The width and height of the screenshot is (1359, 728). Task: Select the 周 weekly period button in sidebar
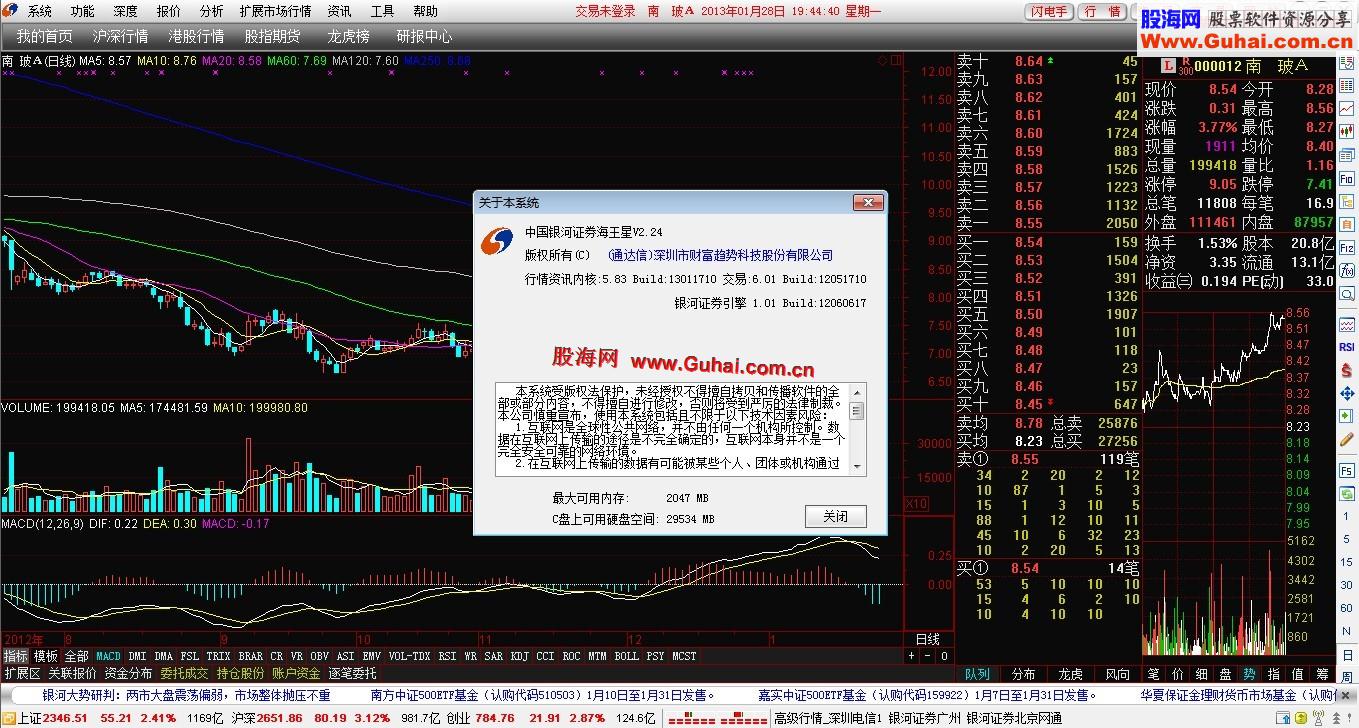pos(1346,678)
